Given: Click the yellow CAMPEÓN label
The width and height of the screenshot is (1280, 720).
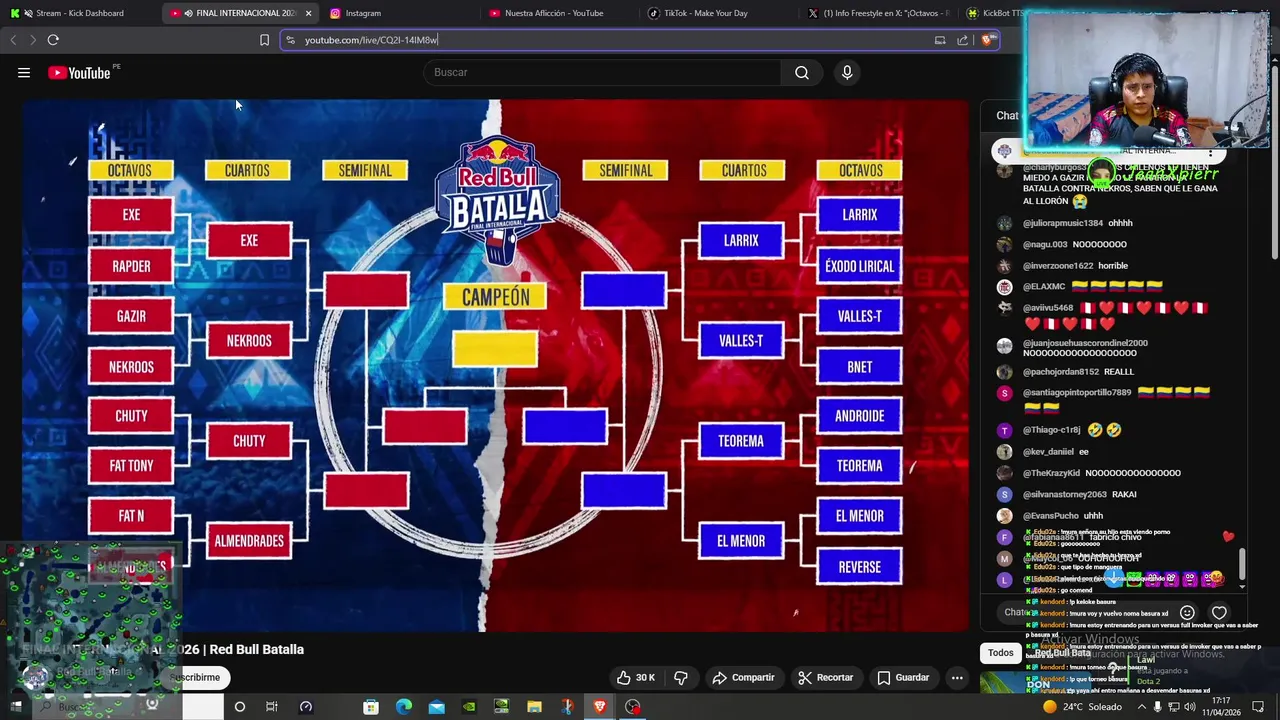Looking at the screenshot, I should (x=495, y=297).
